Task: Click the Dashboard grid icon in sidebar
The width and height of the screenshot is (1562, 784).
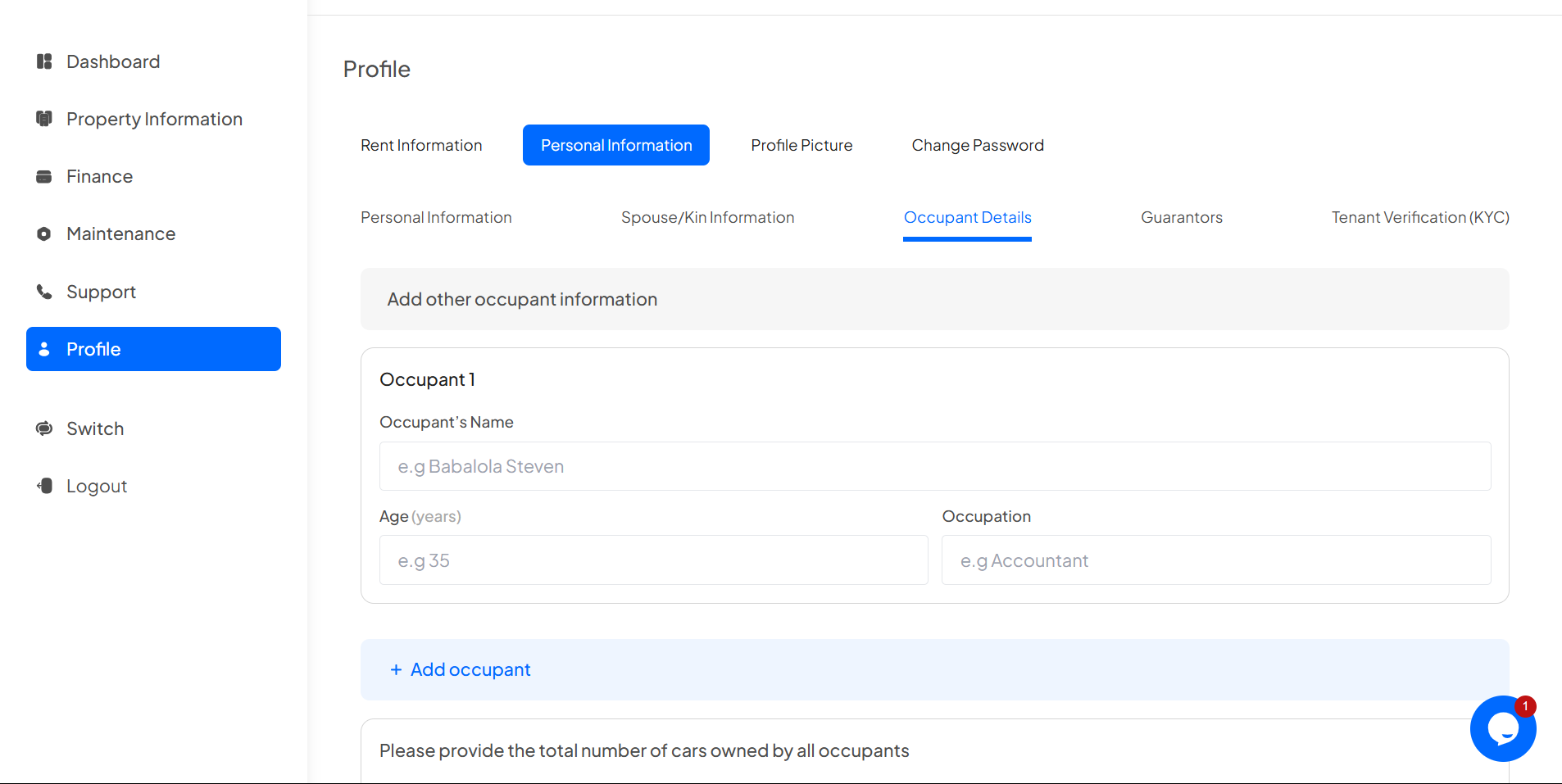Action: click(44, 61)
